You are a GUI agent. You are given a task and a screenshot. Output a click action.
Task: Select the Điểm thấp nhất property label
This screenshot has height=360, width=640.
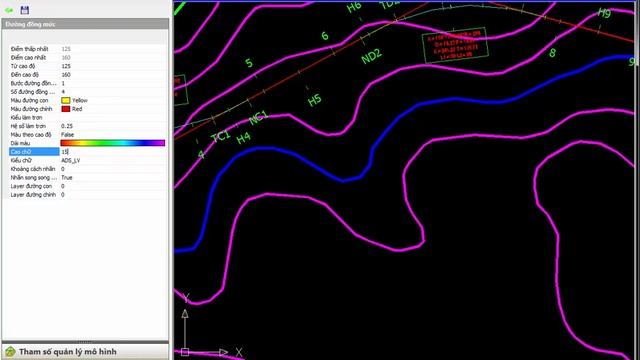click(x=29, y=49)
